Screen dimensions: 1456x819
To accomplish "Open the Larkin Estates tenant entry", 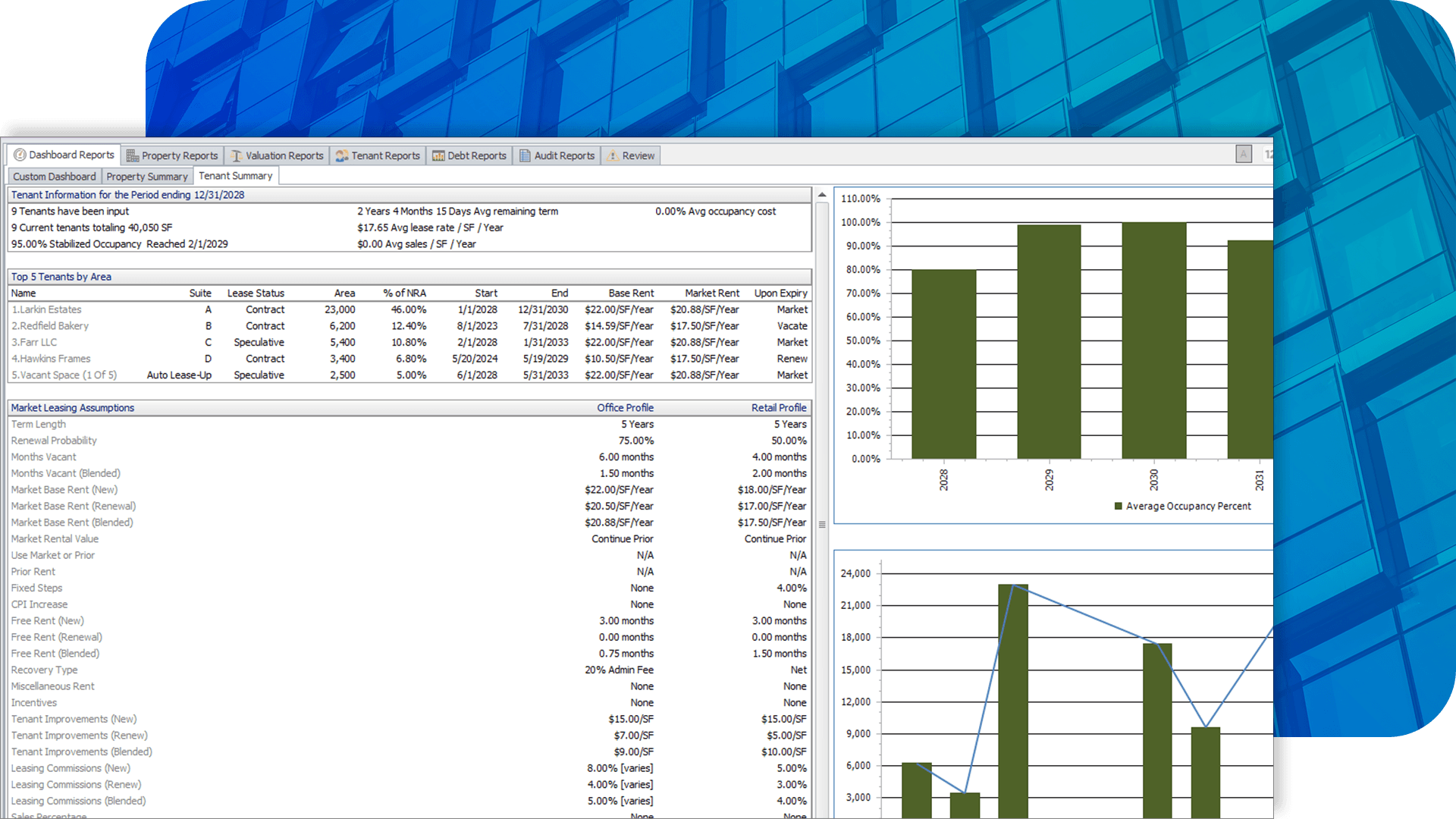I will tap(47, 309).
